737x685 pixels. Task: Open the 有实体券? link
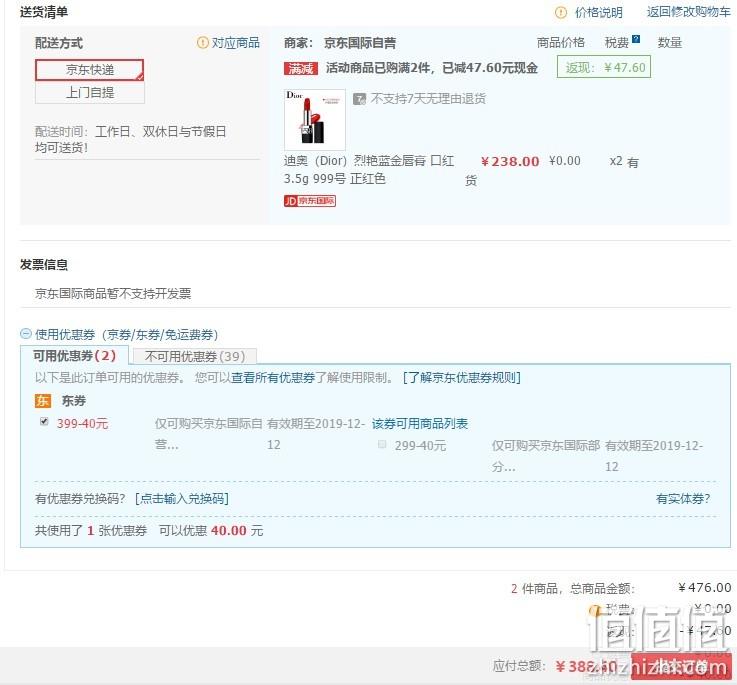pos(683,499)
